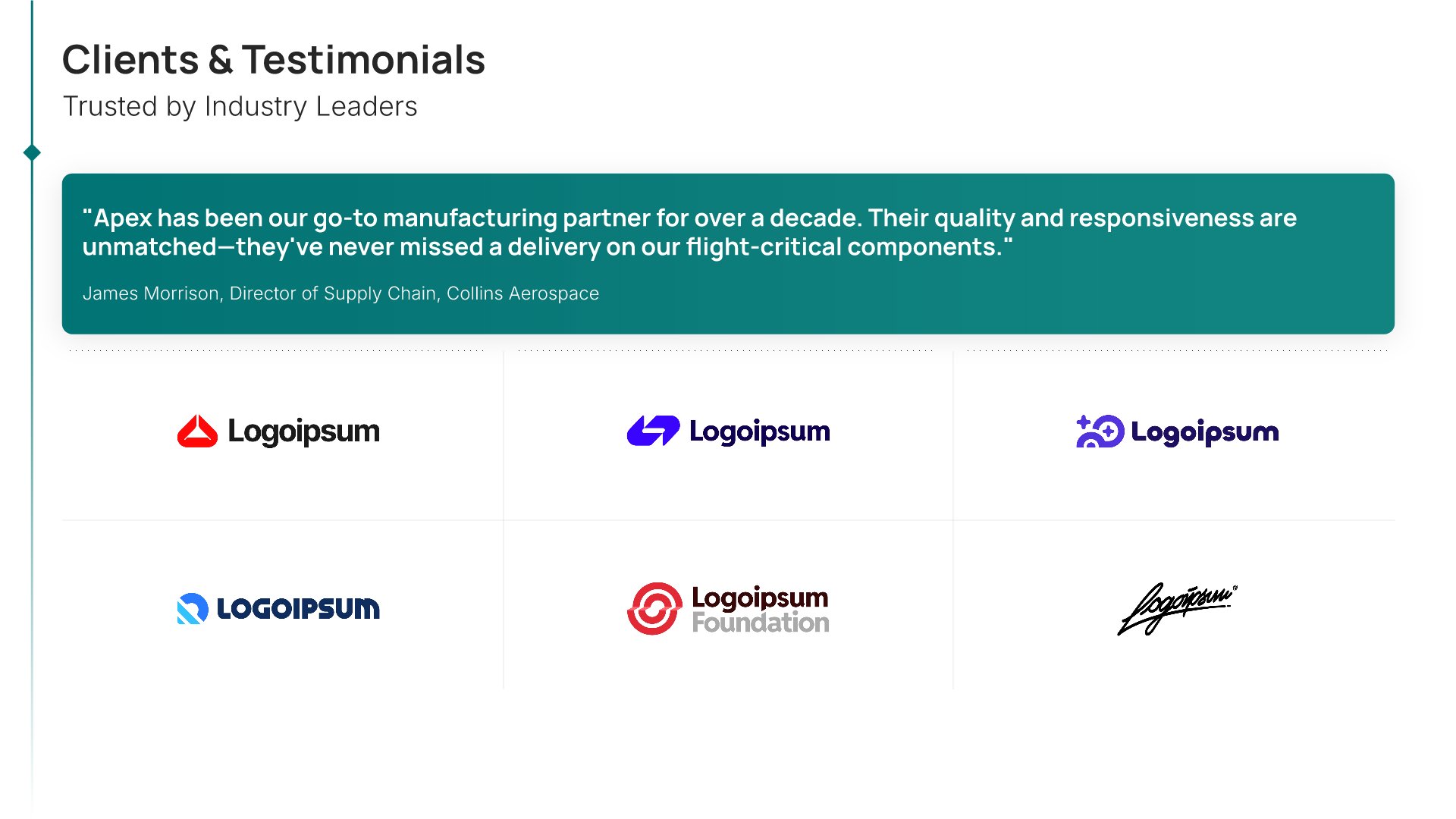Image resolution: width=1456 pixels, height=819 pixels.
Task: Click the teal diamond marker on the left line
Action: click(32, 153)
